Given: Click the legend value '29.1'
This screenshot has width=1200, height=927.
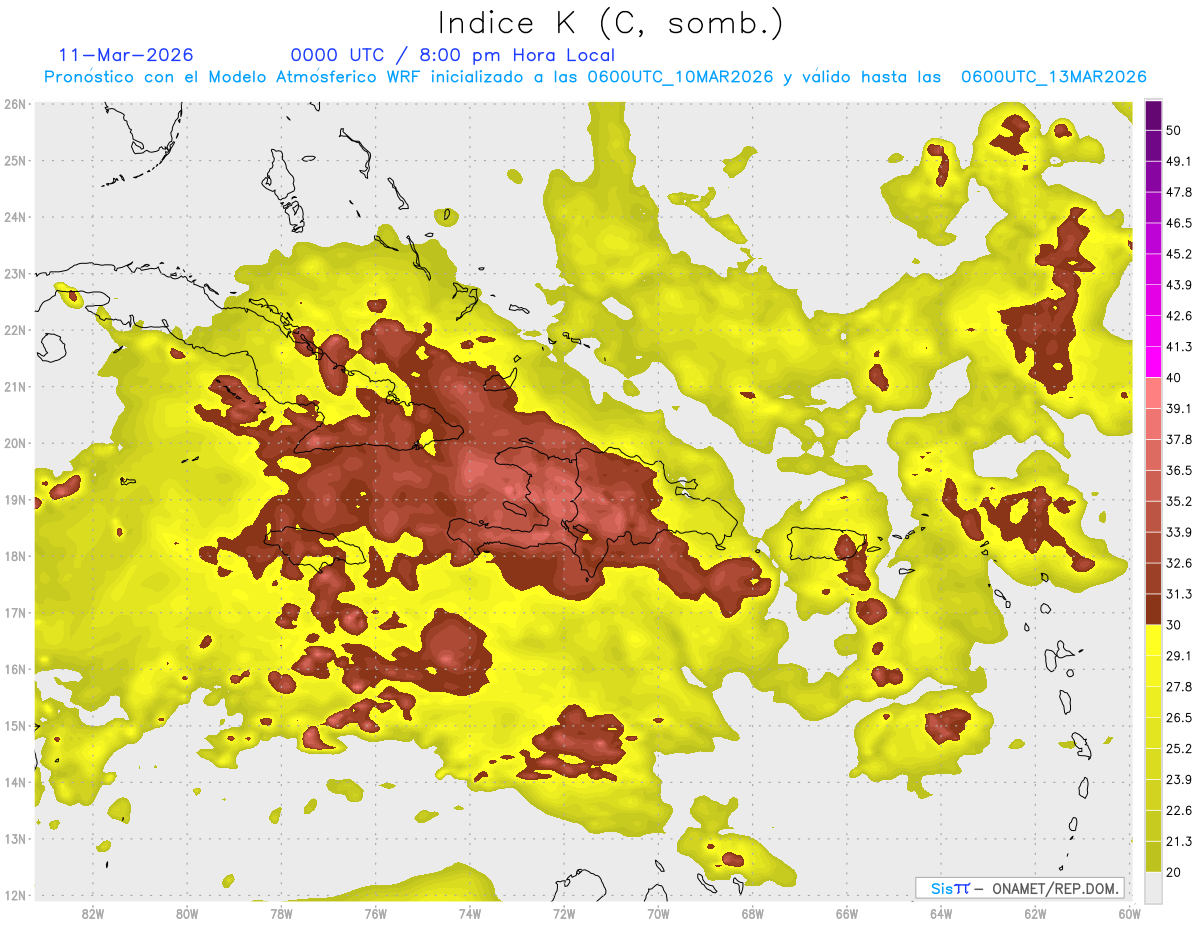Looking at the screenshot, I should (1178, 656).
